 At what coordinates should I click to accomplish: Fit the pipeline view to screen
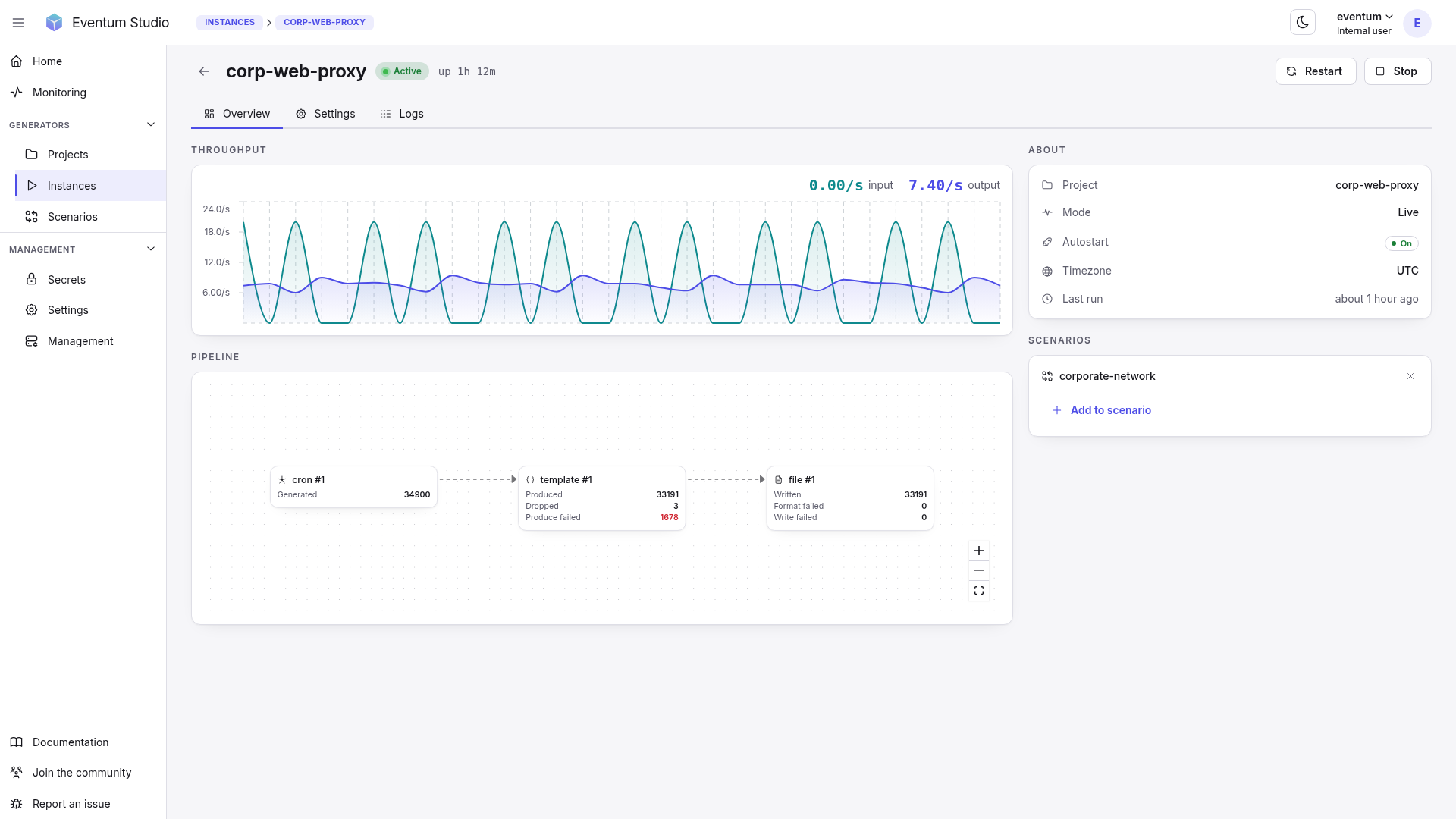pos(979,591)
